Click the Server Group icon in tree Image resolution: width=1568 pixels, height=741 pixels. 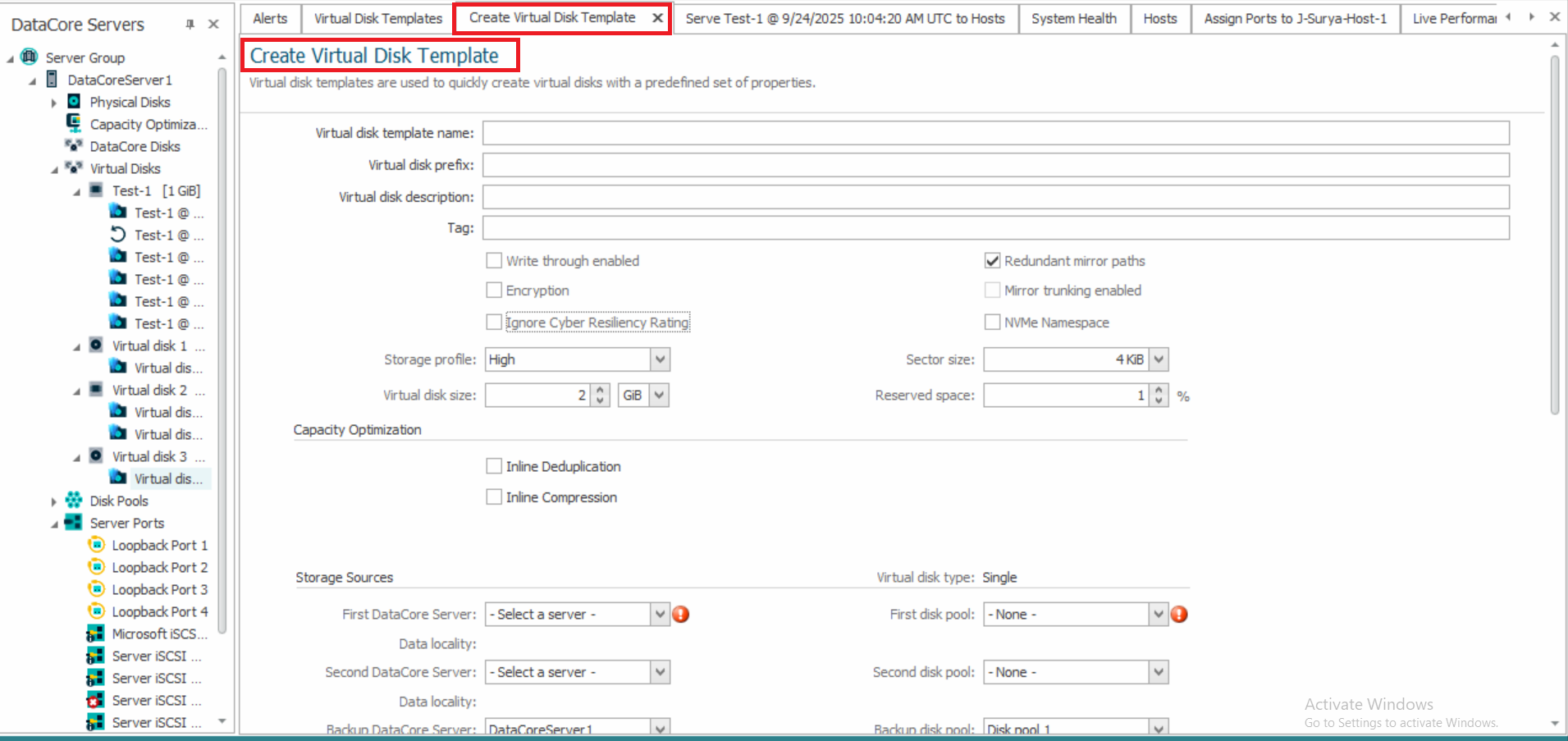click(30, 57)
